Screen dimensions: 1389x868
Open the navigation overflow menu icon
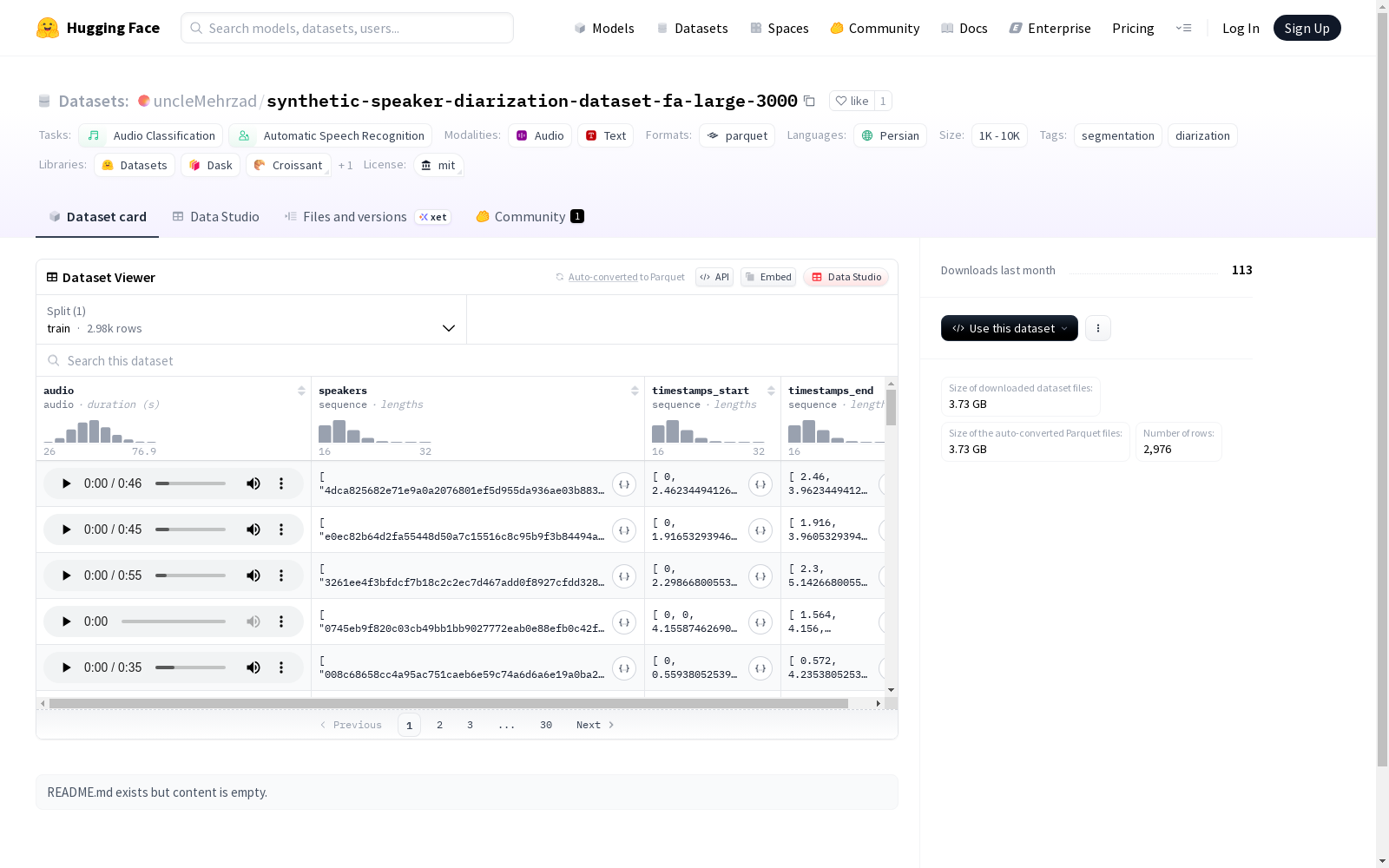pos(1183,28)
